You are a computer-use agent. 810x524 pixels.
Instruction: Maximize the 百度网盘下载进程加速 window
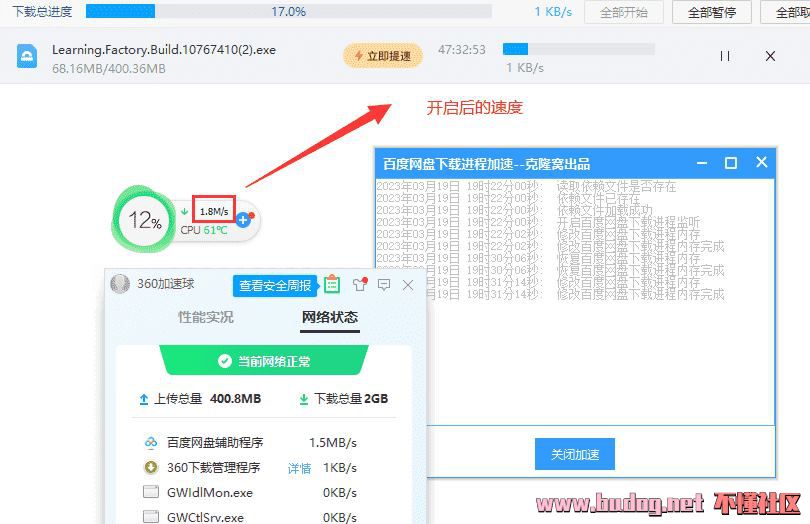[x=731, y=163]
